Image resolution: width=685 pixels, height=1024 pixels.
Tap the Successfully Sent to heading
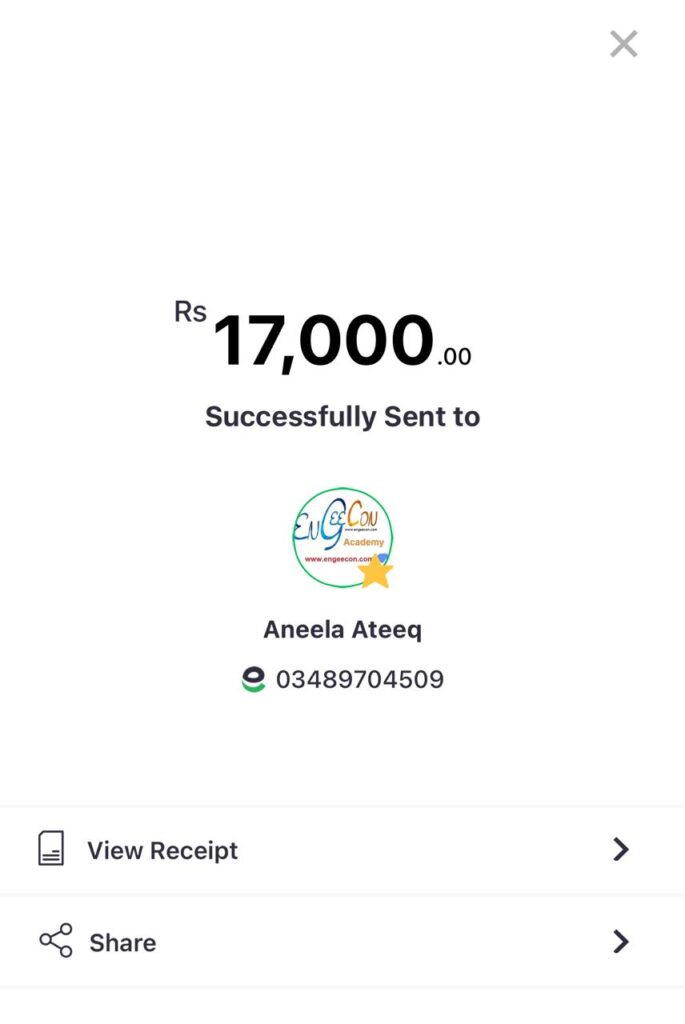coord(343,417)
